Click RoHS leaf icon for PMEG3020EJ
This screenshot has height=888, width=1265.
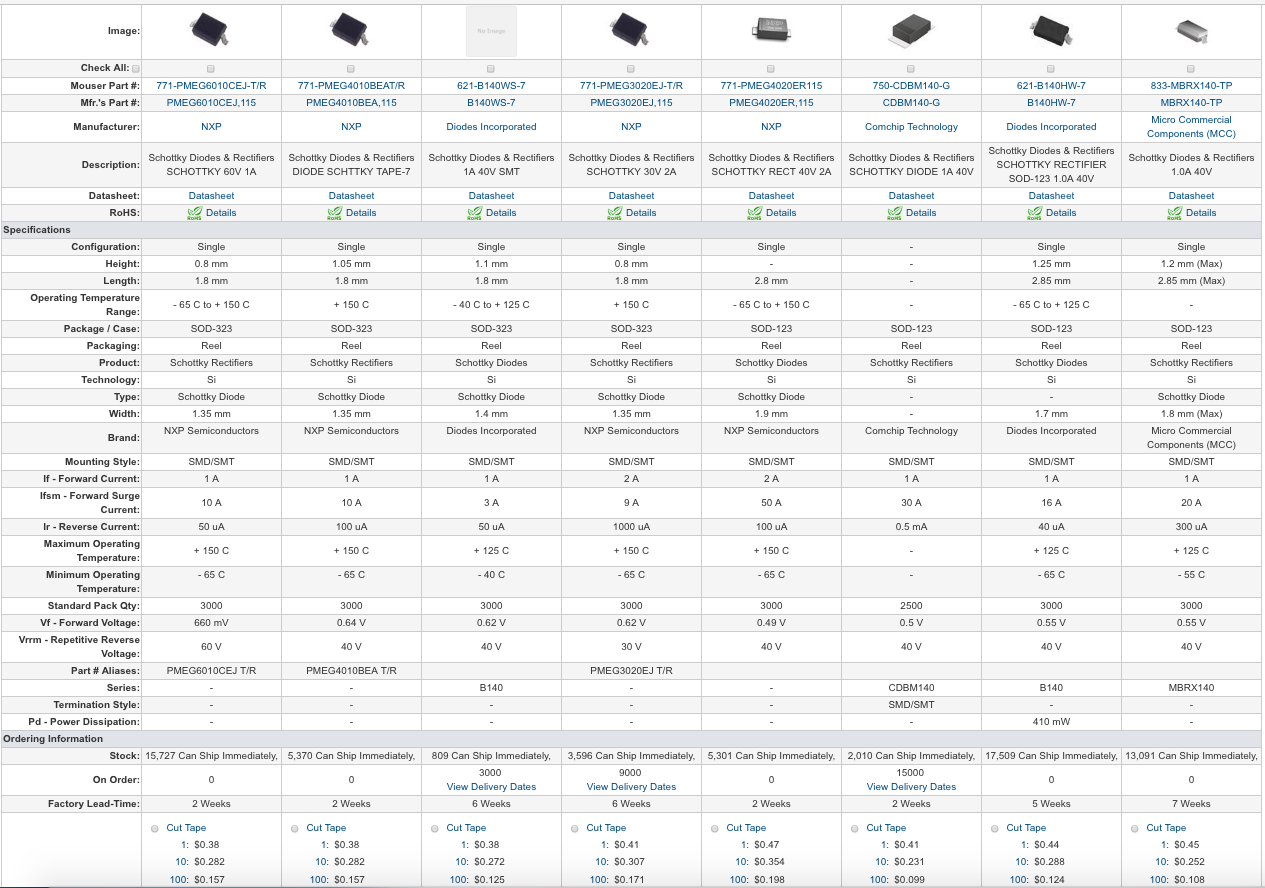tap(614, 212)
